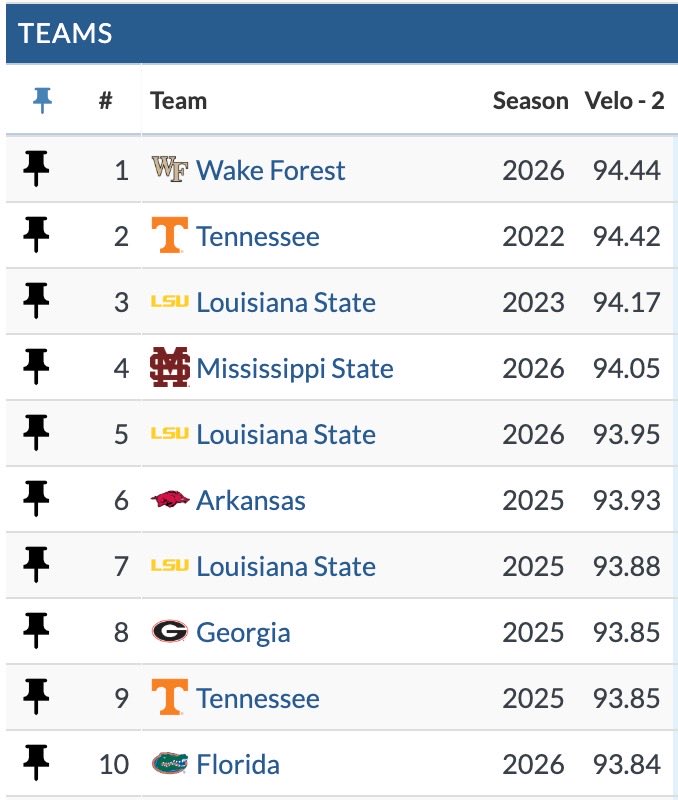This screenshot has height=800, width=678.
Task: Sort by the # rank column
Action: click(106, 100)
